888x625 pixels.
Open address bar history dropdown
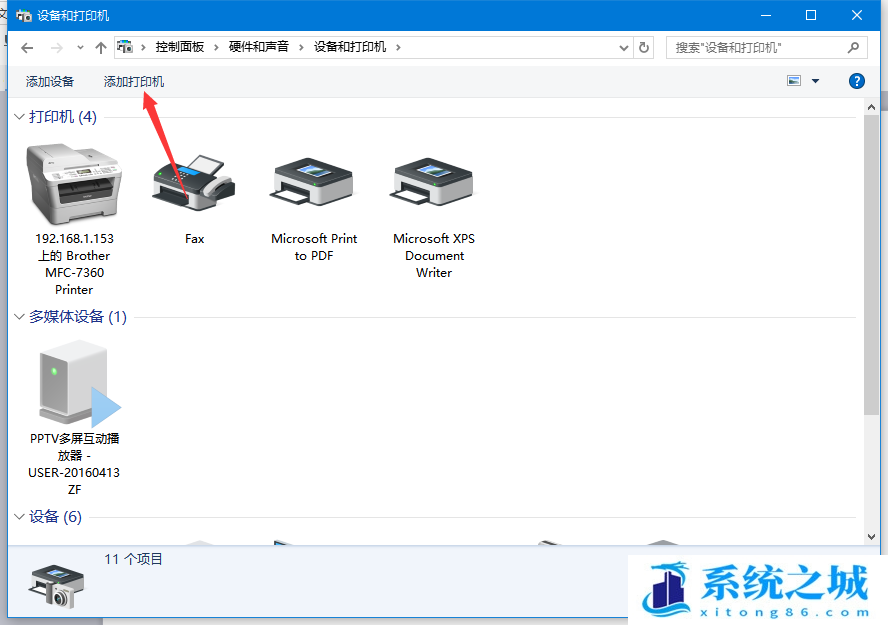624,48
